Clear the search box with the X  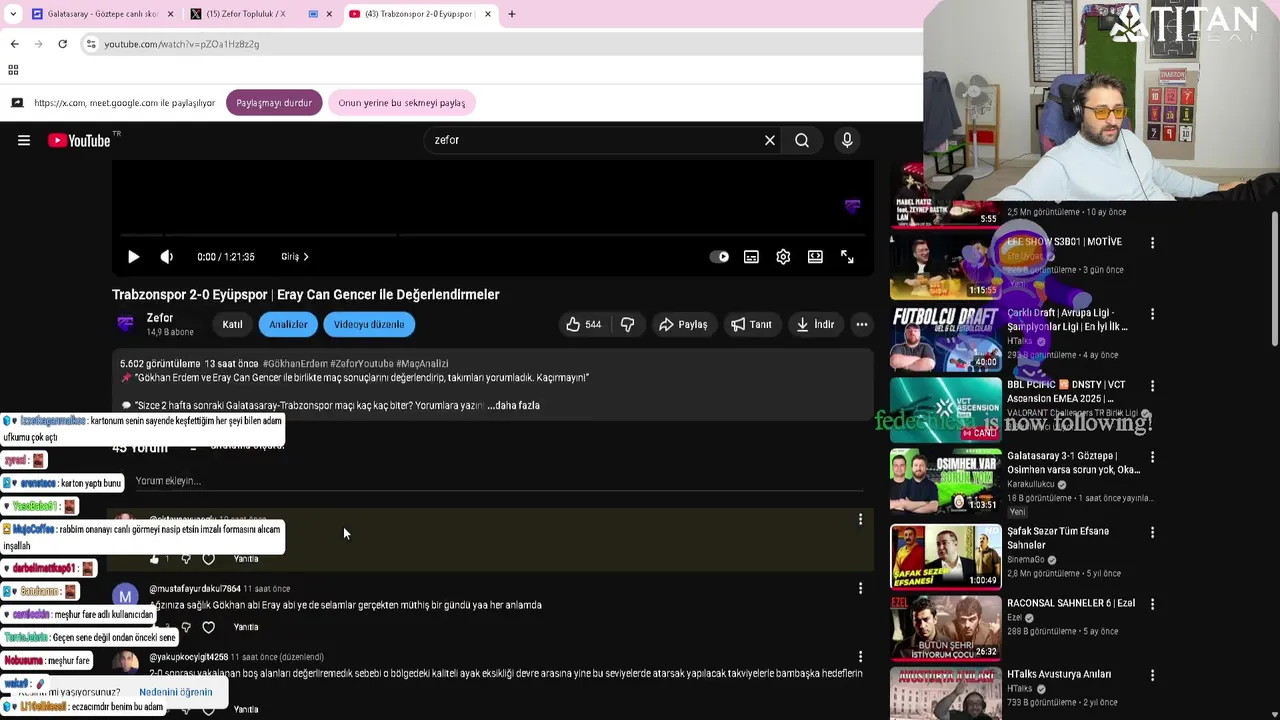pos(770,140)
